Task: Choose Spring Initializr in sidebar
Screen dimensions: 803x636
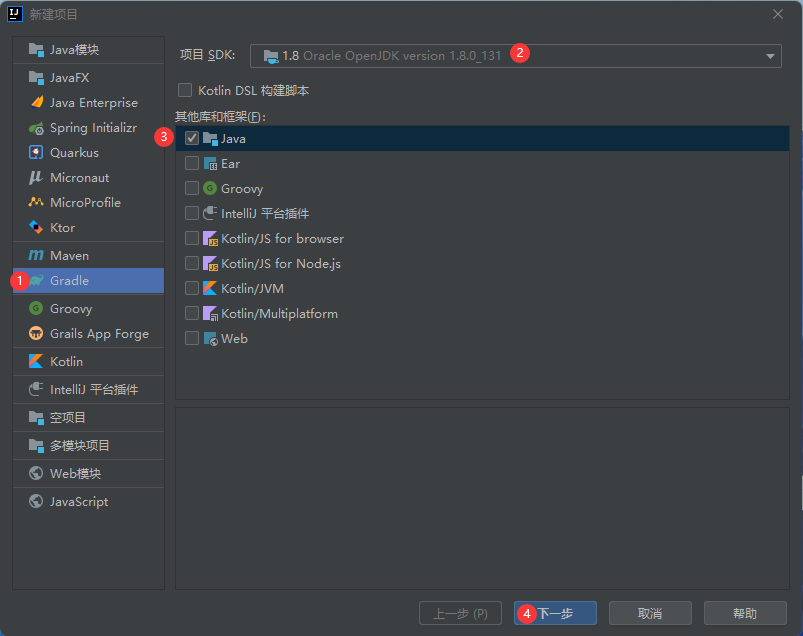Action: coord(88,128)
